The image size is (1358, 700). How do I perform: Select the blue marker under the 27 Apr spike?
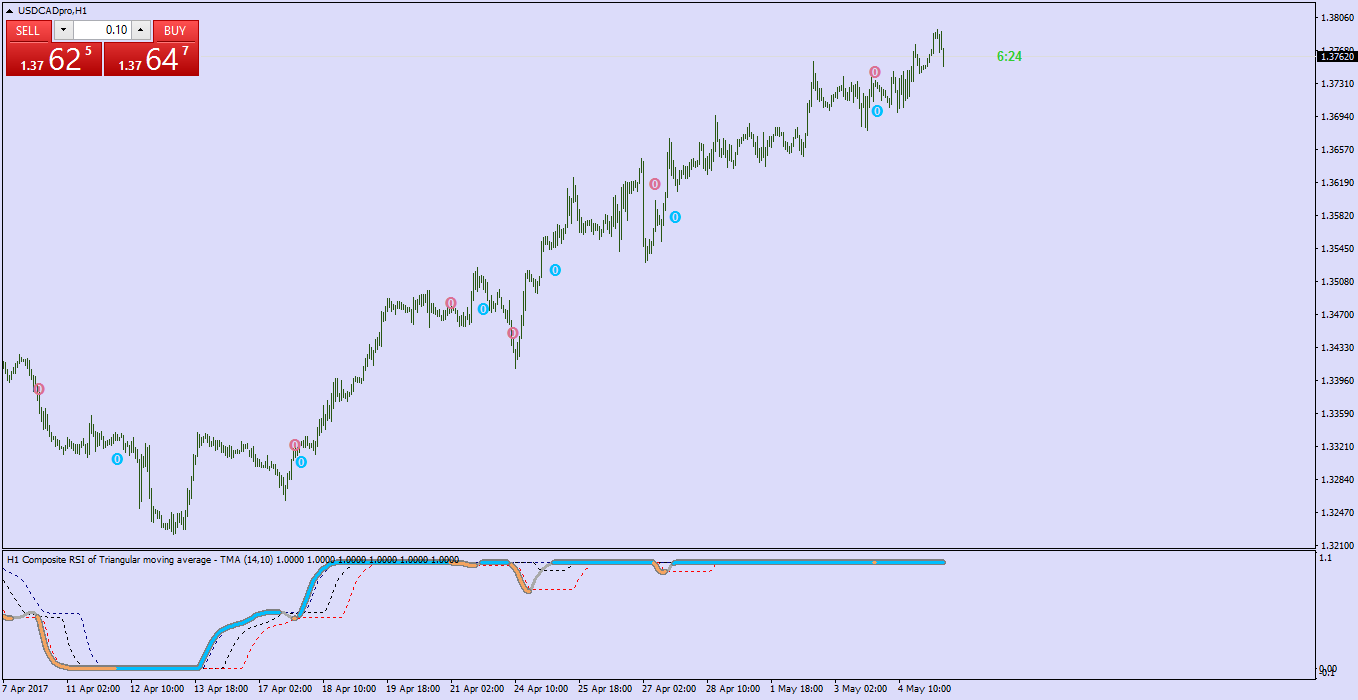[x=675, y=217]
